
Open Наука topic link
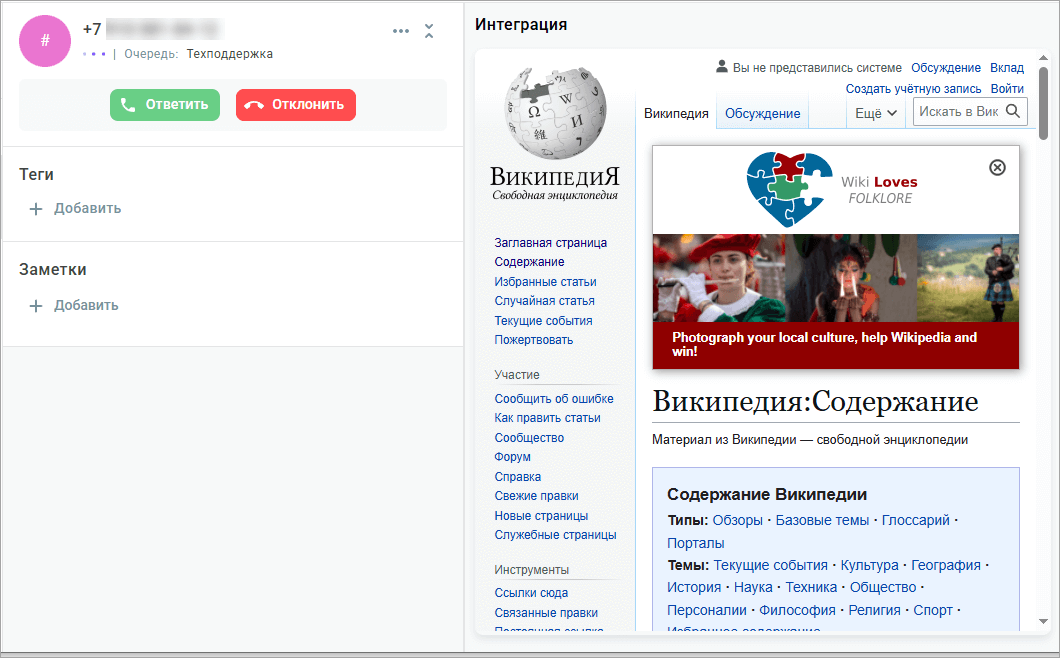tap(753, 588)
